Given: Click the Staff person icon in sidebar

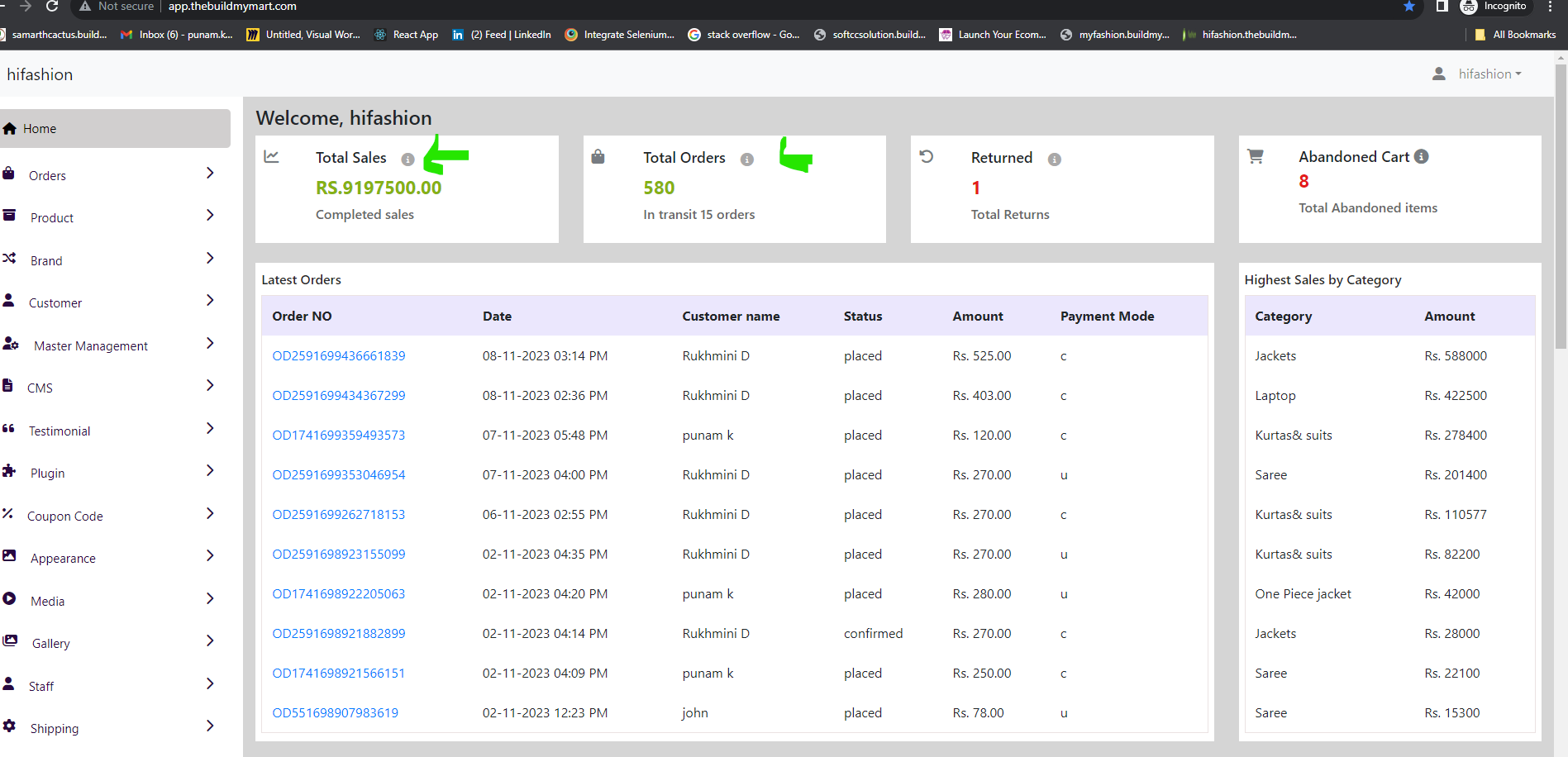Looking at the screenshot, I should (8, 683).
